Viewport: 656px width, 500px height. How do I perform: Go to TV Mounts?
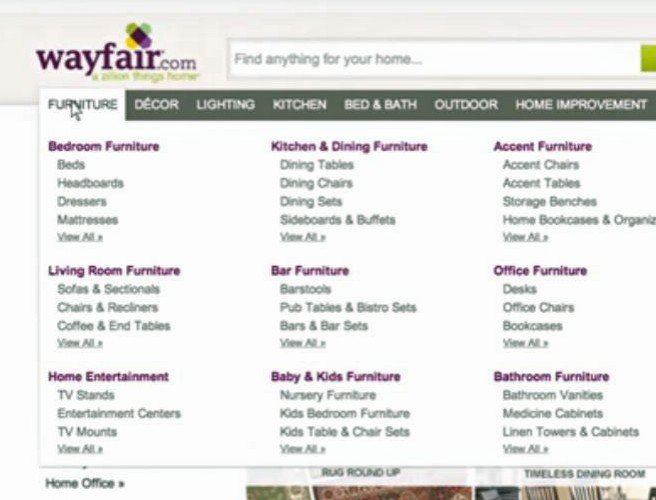[87, 431]
